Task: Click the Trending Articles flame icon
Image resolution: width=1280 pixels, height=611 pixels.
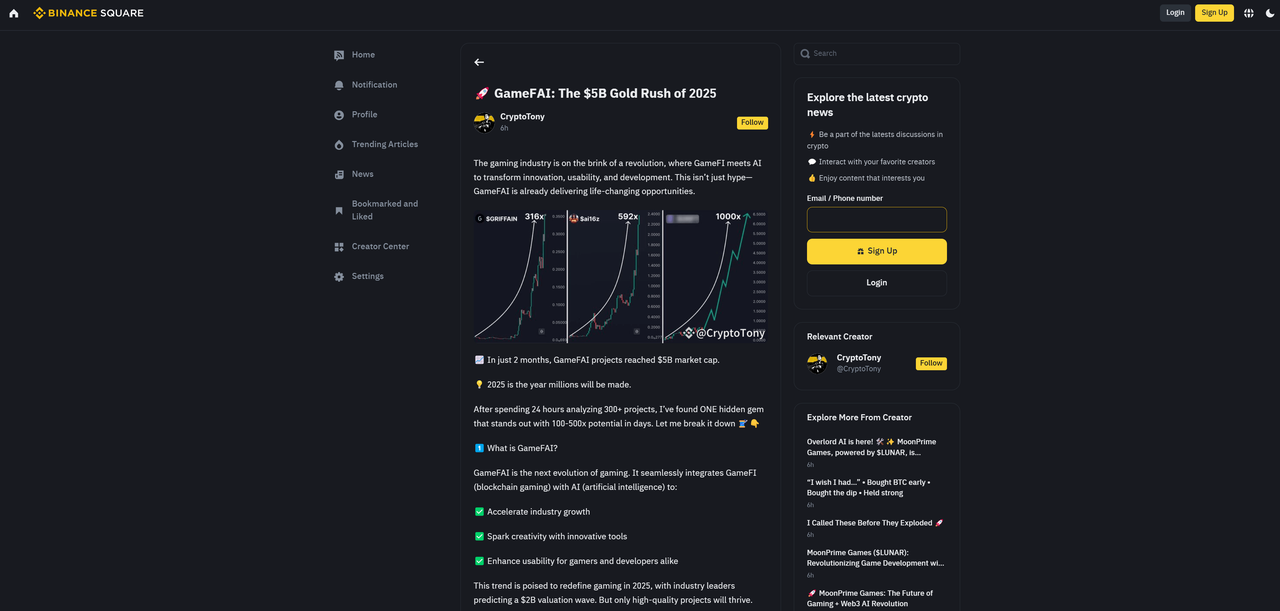Action: (x=339, y=145)
